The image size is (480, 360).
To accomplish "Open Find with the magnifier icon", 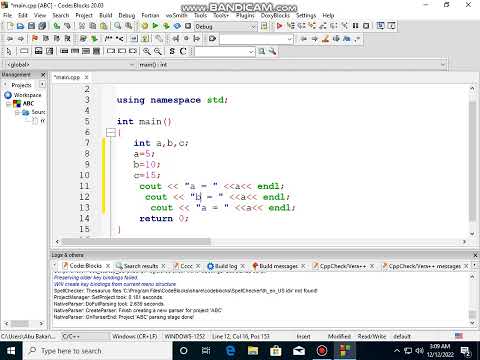I will point(118,26).
